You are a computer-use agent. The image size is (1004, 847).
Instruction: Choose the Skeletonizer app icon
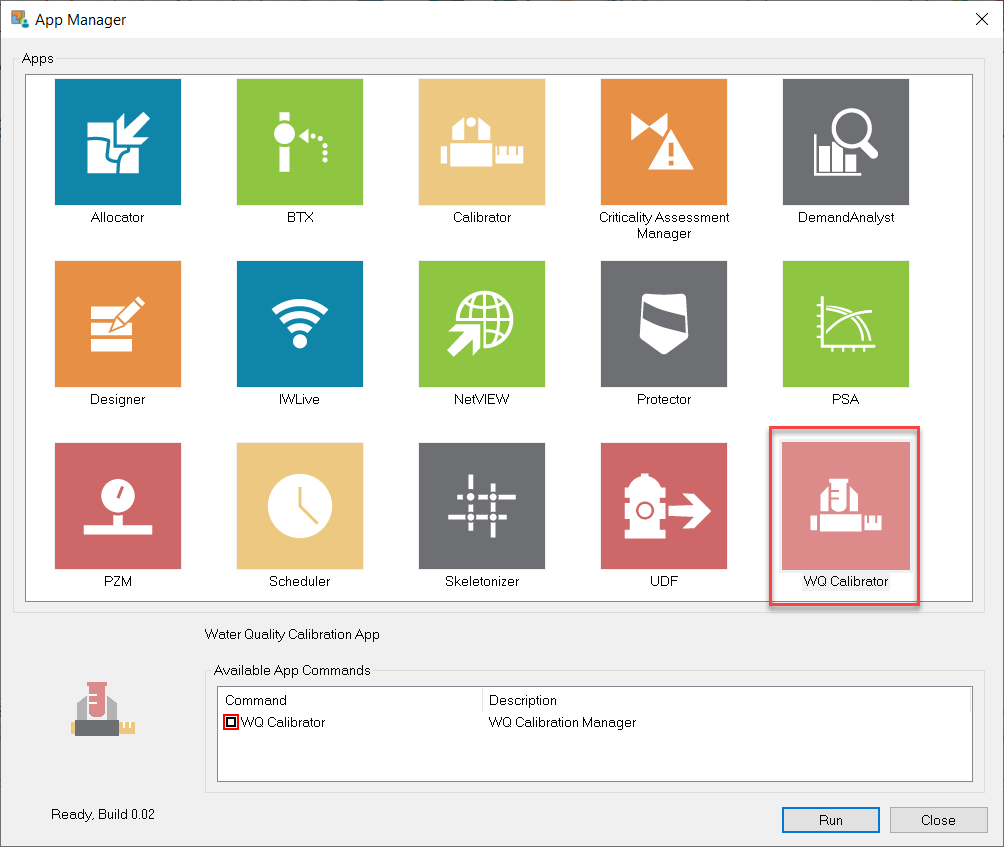pyautogui.click(x=482, y=506)
